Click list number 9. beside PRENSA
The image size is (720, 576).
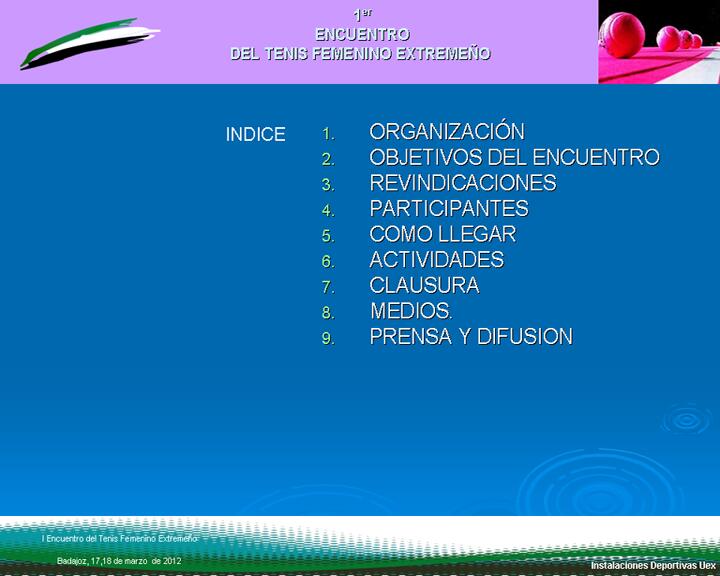(x=329, y=339)
